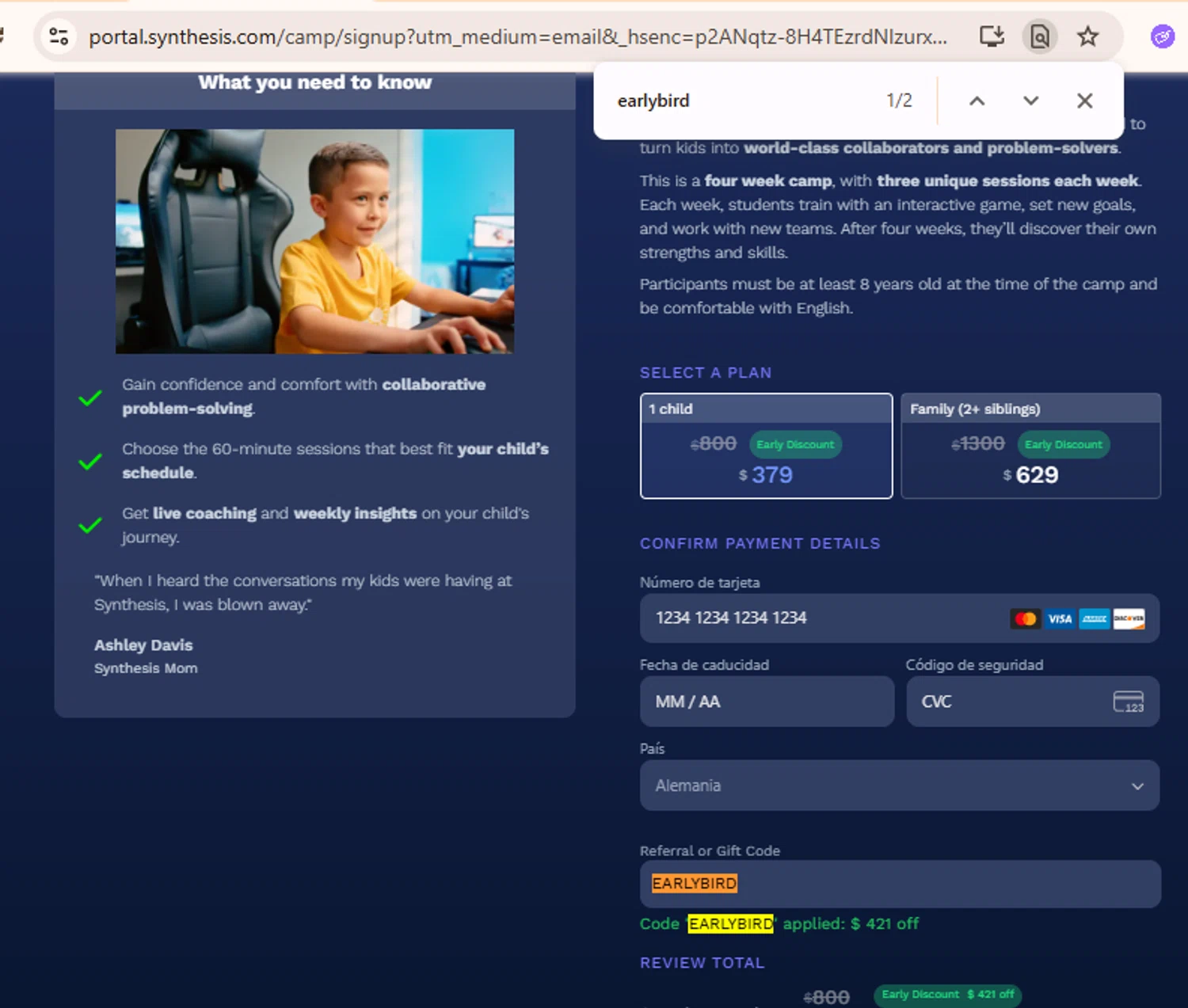Click Early Discount badge in 1 child plan
Image resolution: width=1188 pixels, height=1008 pixels.
click(795, 444)
